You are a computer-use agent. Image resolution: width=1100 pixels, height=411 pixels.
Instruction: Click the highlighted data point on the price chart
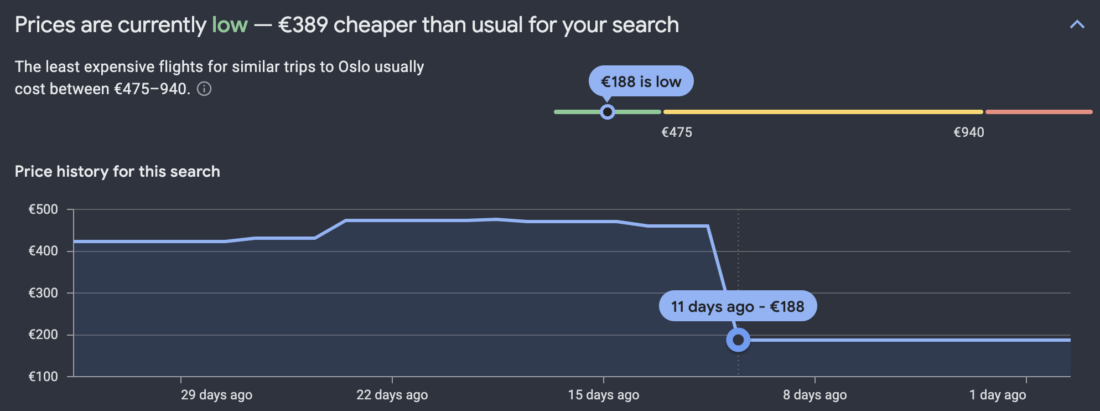tap(738, 340)
